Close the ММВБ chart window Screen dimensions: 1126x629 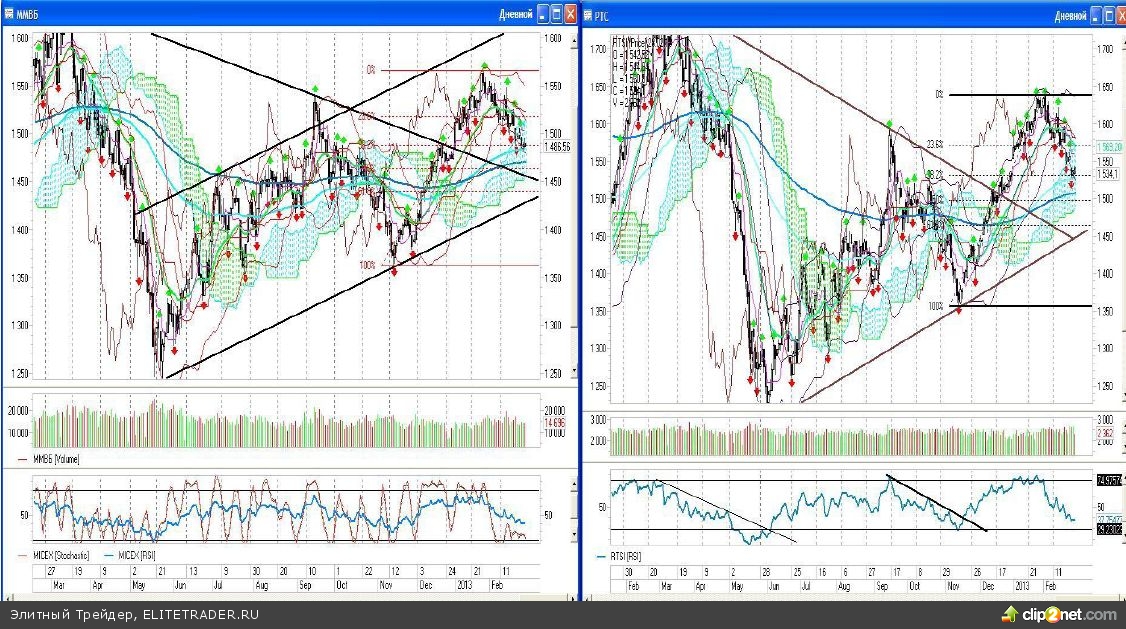tap(571, 14)
